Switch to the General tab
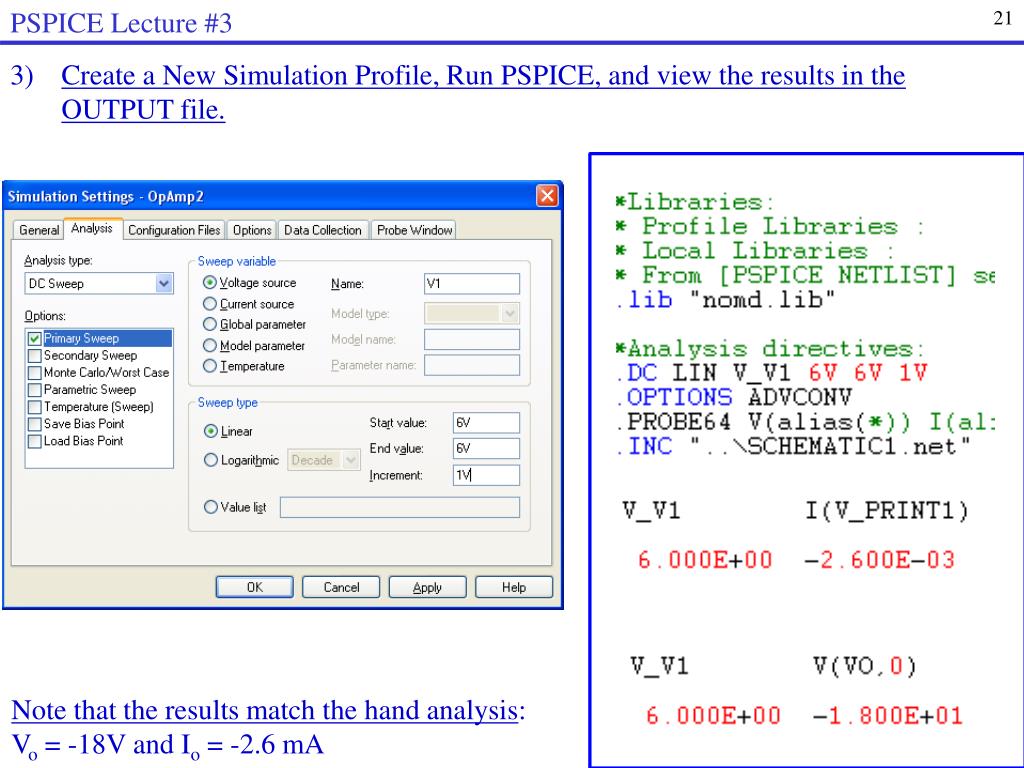The image size is (1024, 768). click(39, 230)
